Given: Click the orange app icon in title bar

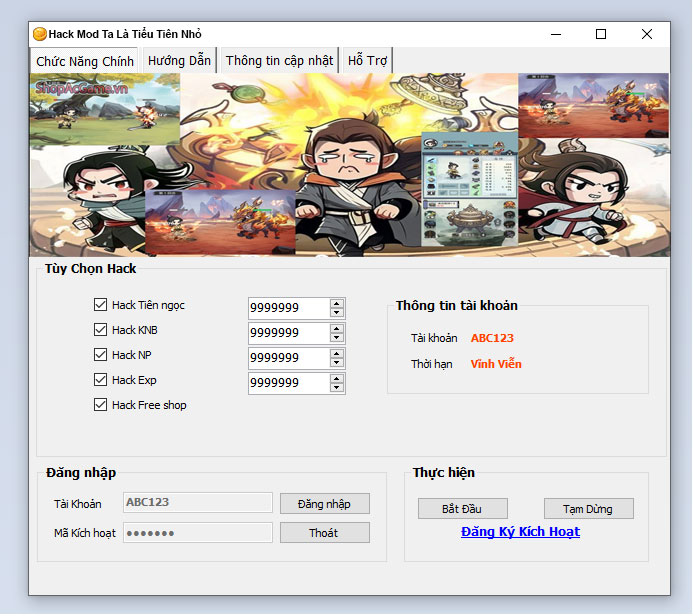Looking at the screenshot, I should click(39, 34).
